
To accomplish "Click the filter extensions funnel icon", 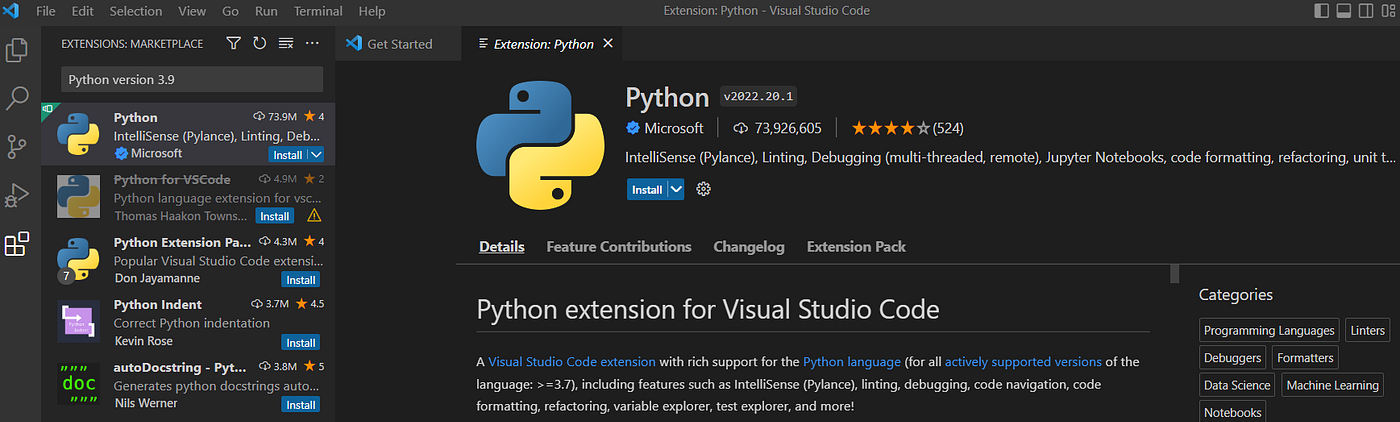I will point(233,43).
